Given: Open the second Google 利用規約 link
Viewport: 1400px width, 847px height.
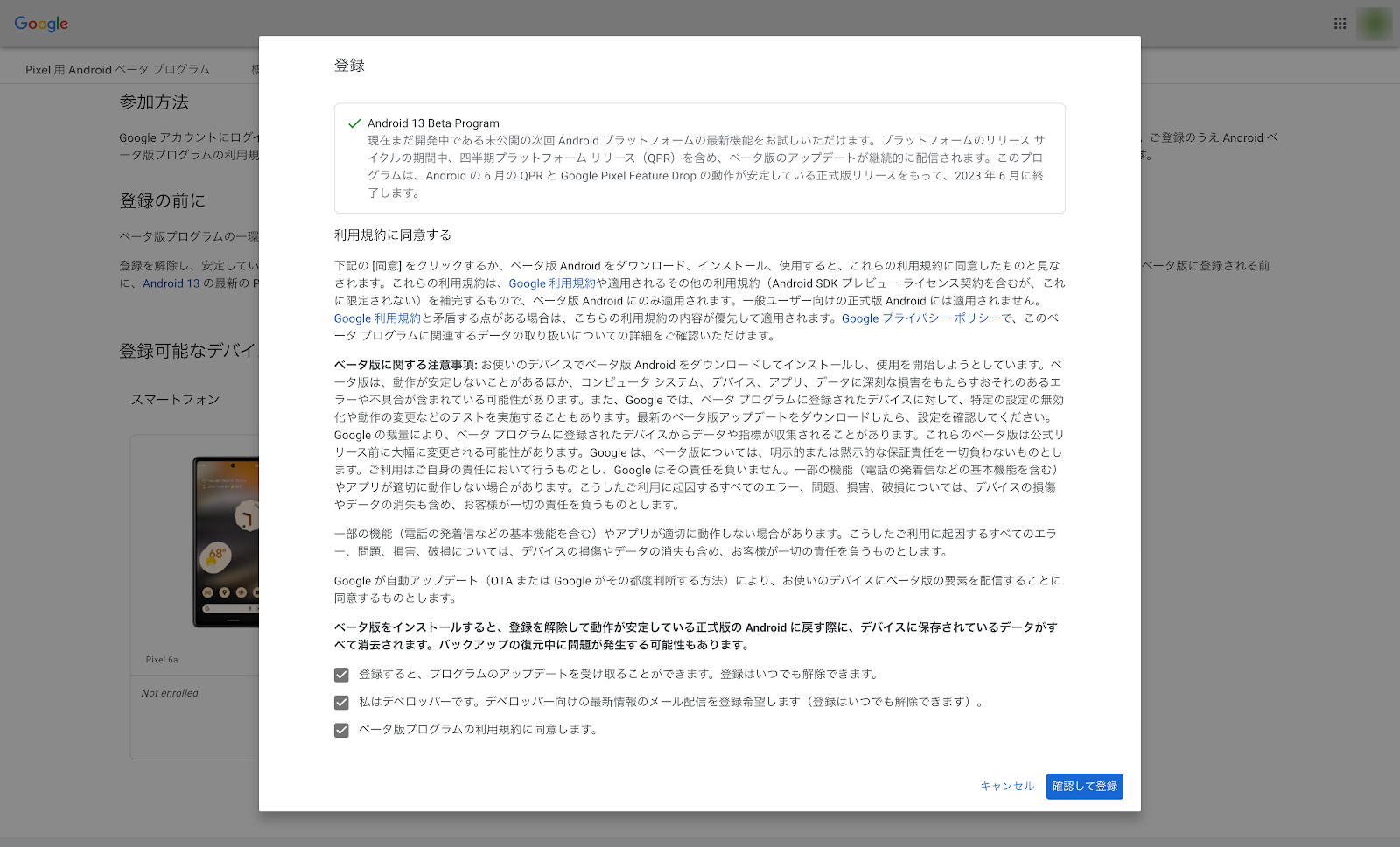Looking at the screenshot, I should [x=377, y=318].
